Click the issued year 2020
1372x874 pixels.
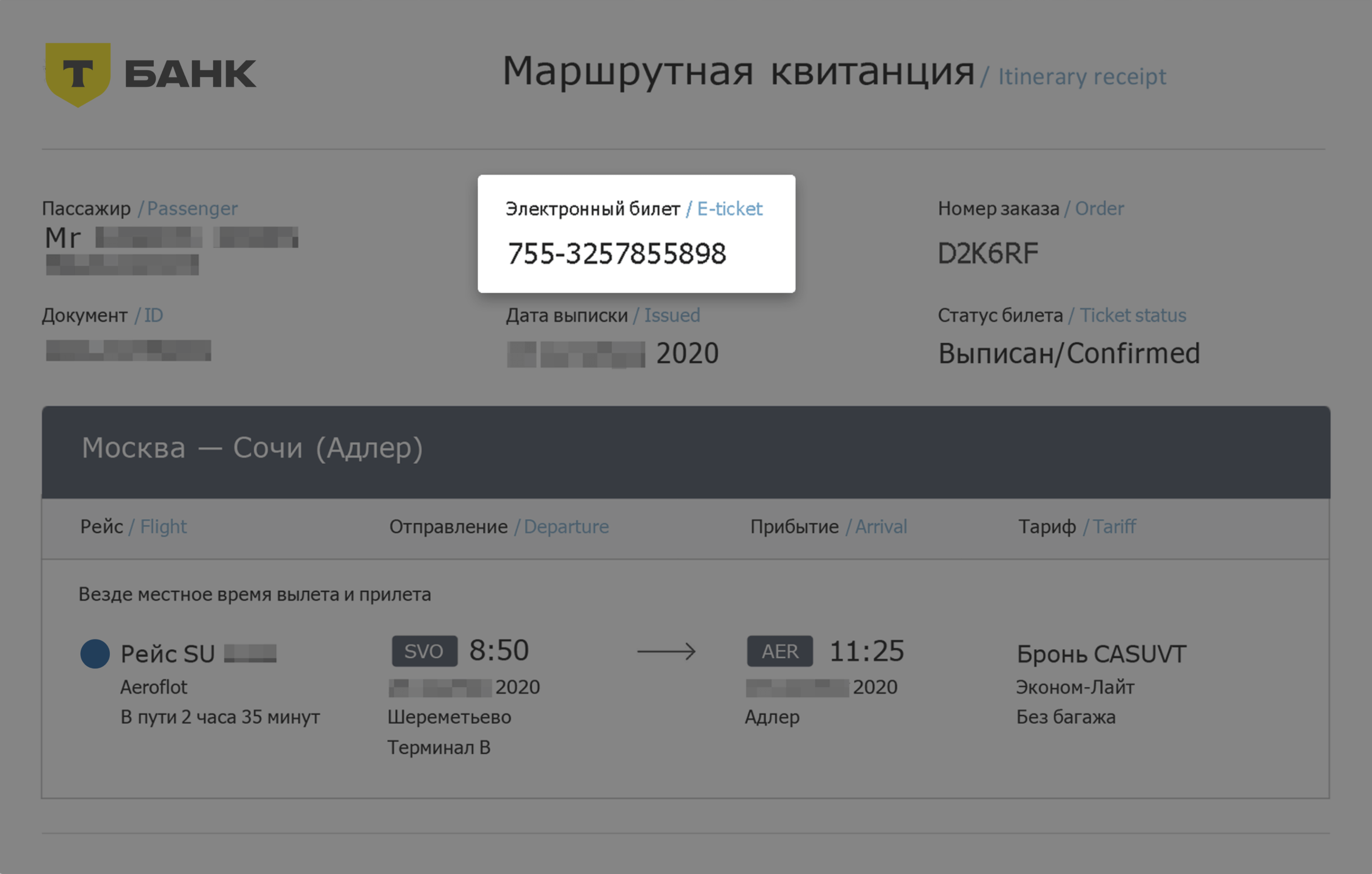pos(687,353)
